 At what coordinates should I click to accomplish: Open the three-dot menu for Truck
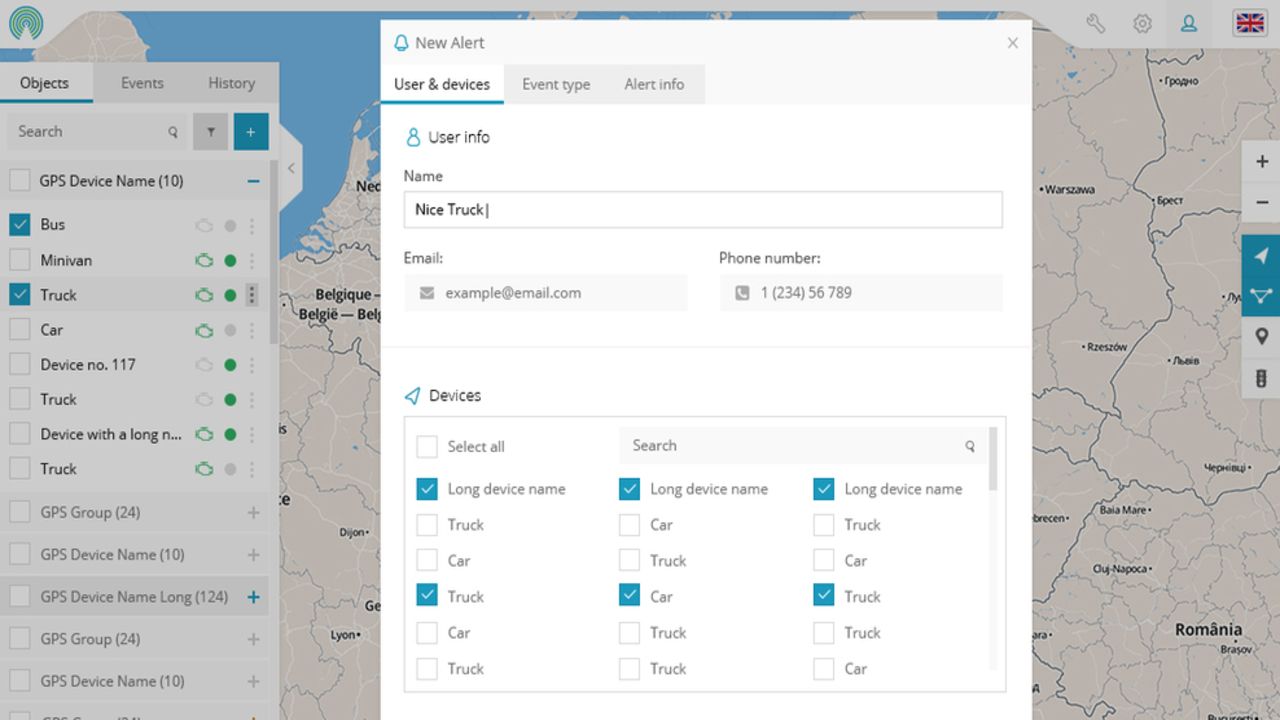click(252, 295)
